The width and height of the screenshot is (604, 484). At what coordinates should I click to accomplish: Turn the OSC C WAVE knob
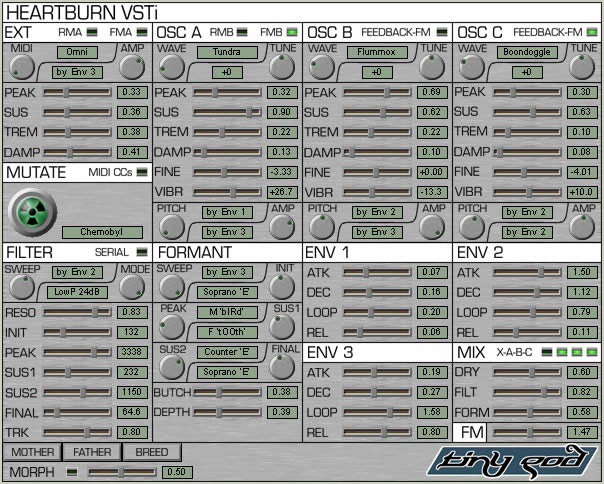(x=471, y=67)
